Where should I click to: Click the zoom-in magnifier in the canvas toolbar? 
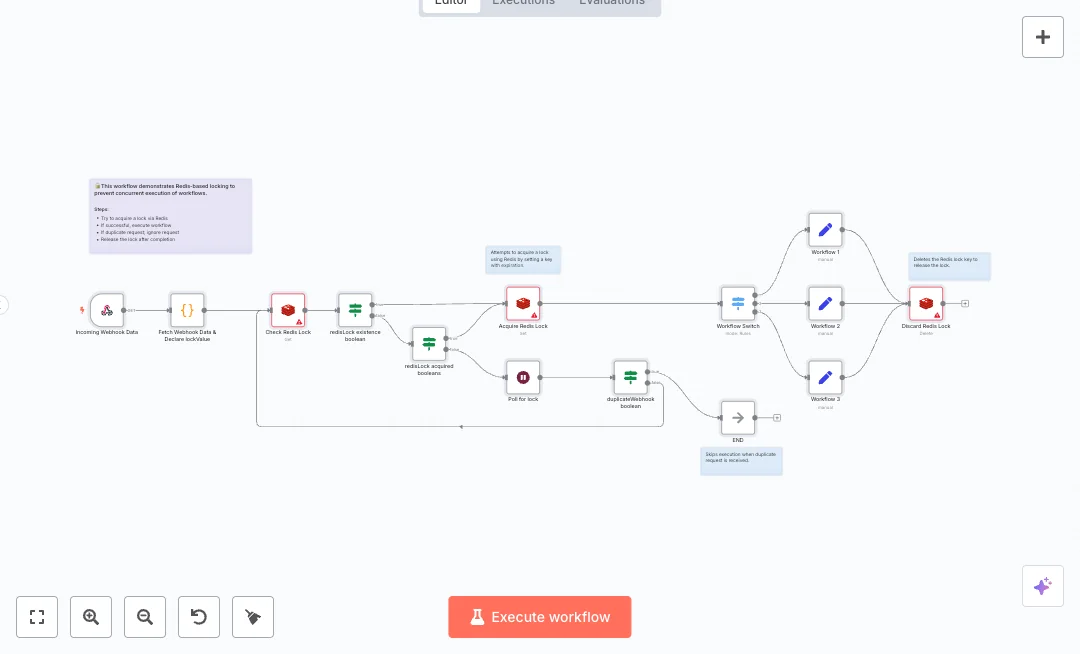tap(91, 617)
